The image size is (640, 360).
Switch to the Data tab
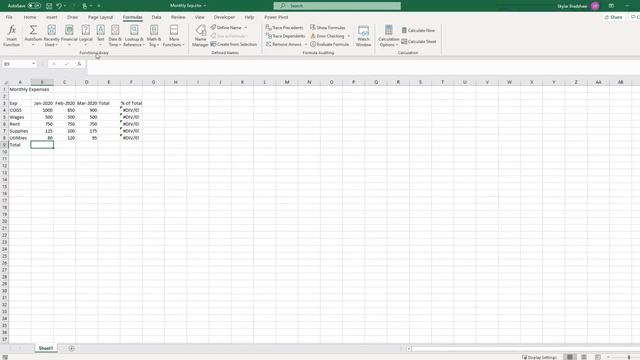click(x=156, y=17)
